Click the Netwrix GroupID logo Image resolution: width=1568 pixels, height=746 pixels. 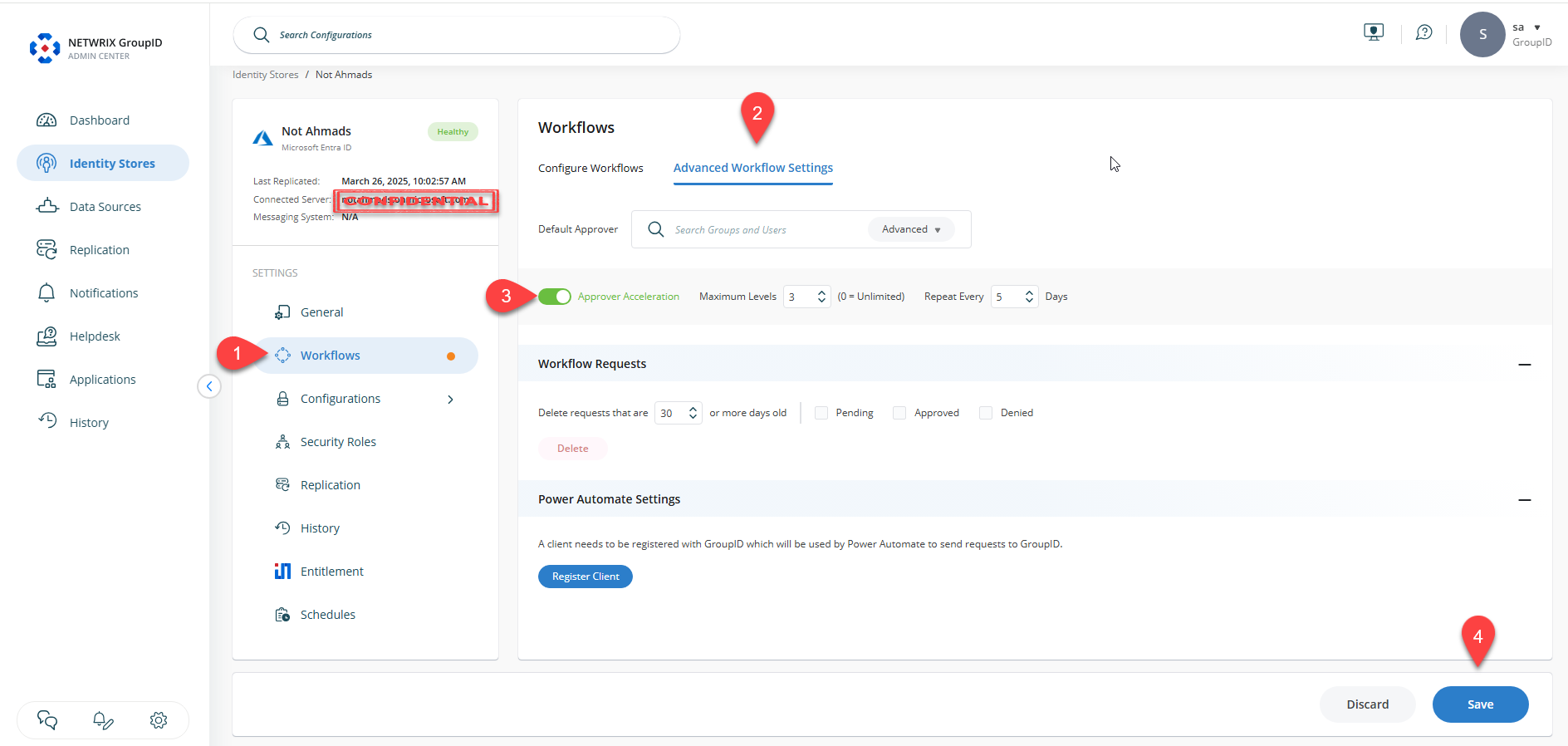coord(45,48)
